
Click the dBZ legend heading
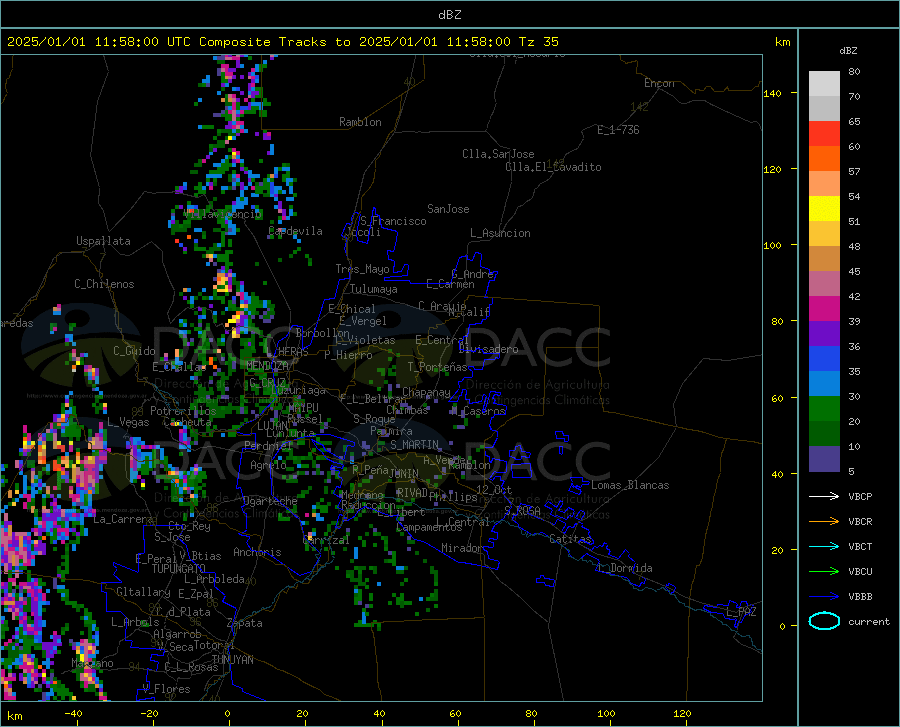point(848,50)
